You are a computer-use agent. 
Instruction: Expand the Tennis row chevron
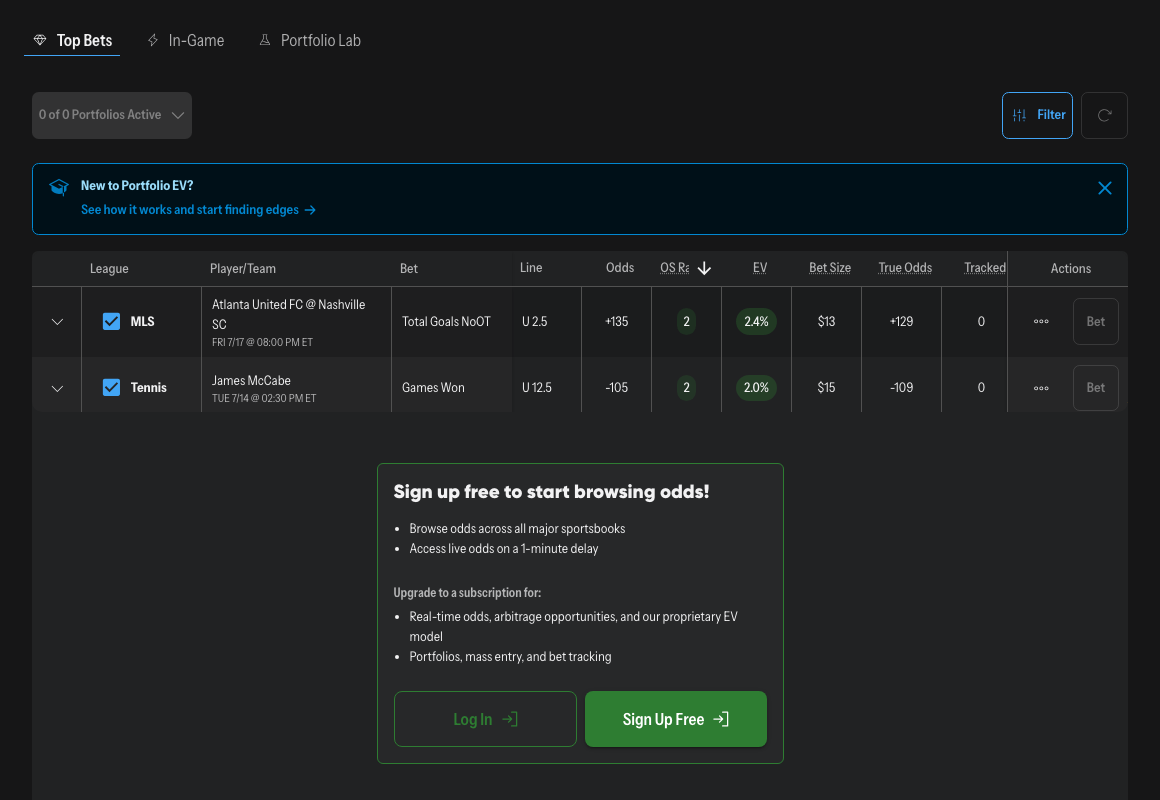point(57,389)
